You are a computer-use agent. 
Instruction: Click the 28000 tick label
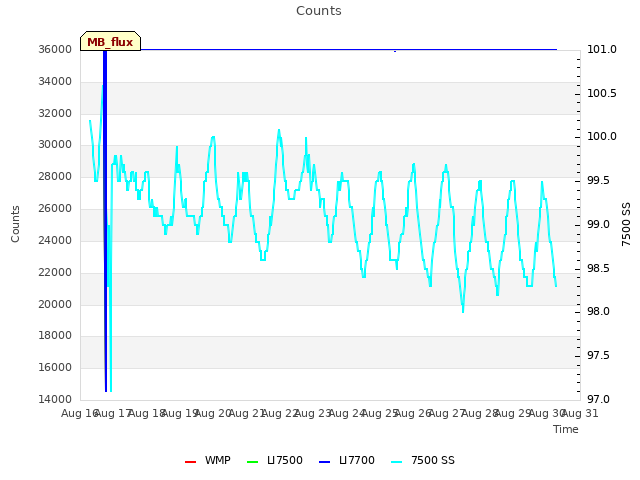55,176
